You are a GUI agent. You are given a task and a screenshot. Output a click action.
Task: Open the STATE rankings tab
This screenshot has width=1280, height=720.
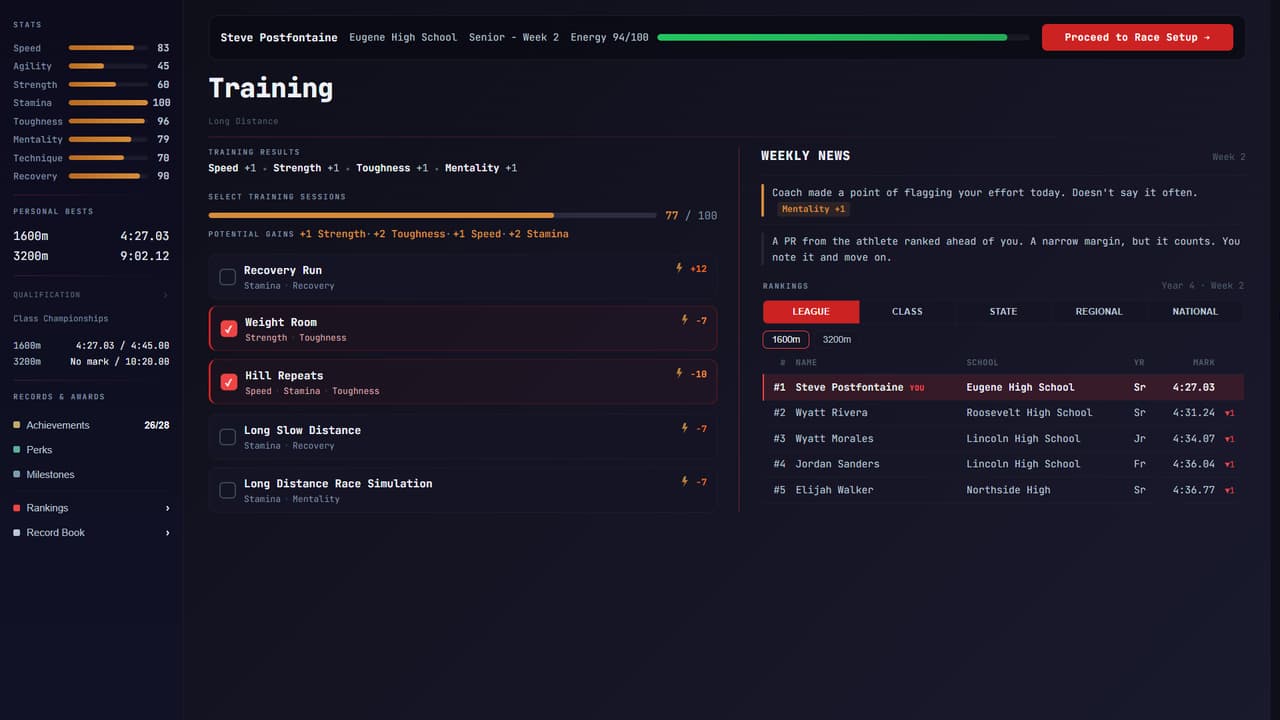1003,312
